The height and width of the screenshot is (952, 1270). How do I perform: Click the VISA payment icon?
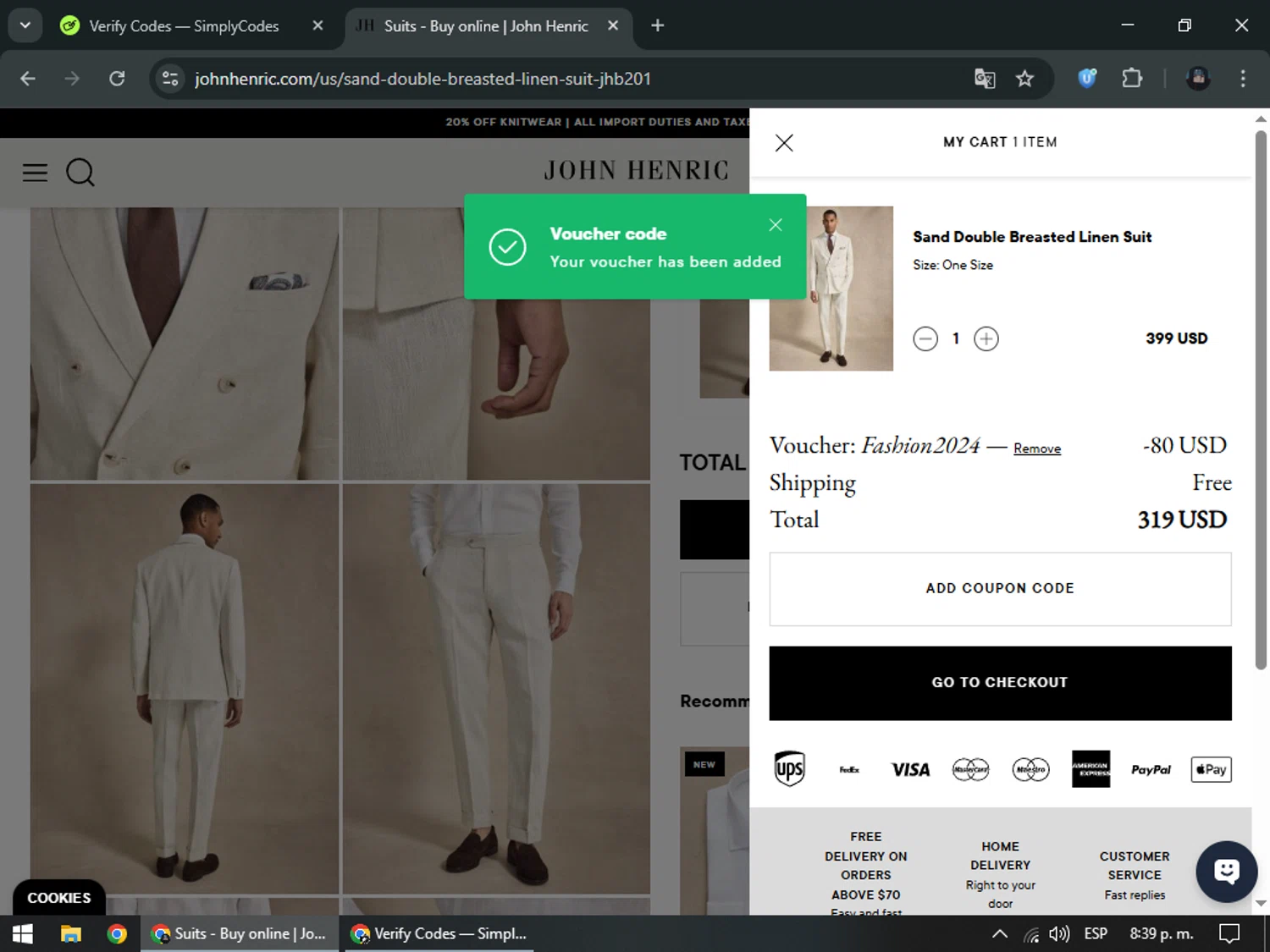tap(910, 769)
